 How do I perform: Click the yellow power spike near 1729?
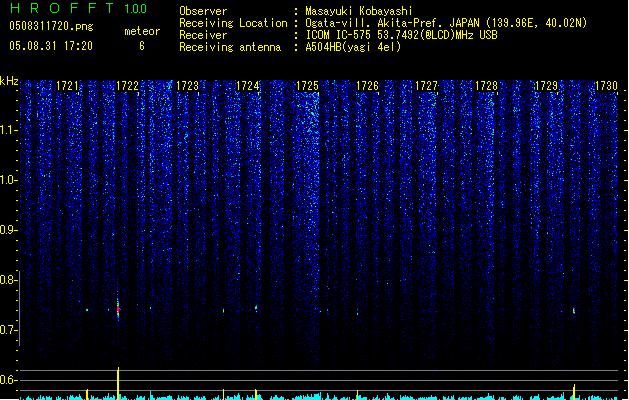pos(574,392)
